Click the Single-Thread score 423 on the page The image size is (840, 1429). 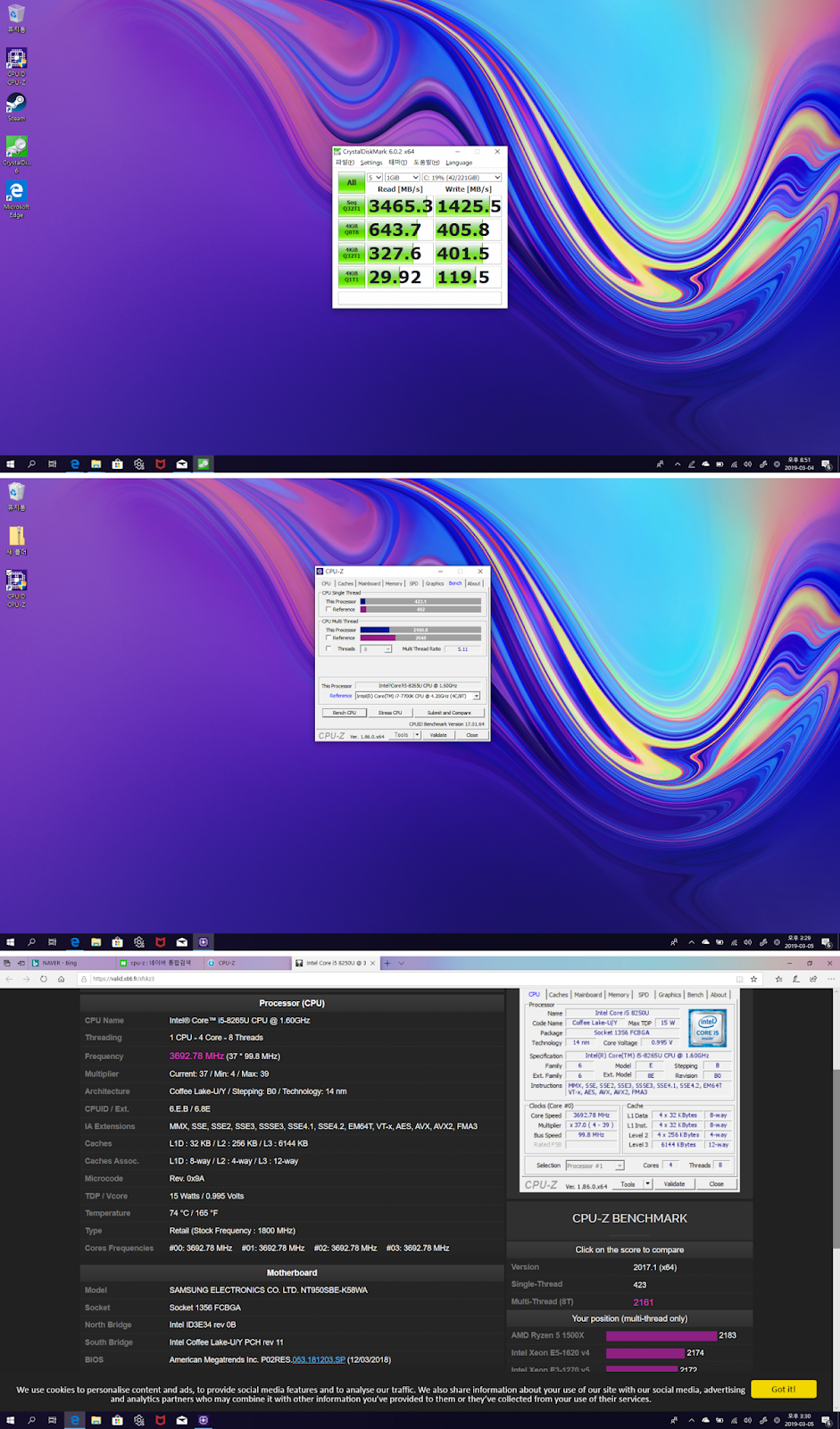point(640,1285)
